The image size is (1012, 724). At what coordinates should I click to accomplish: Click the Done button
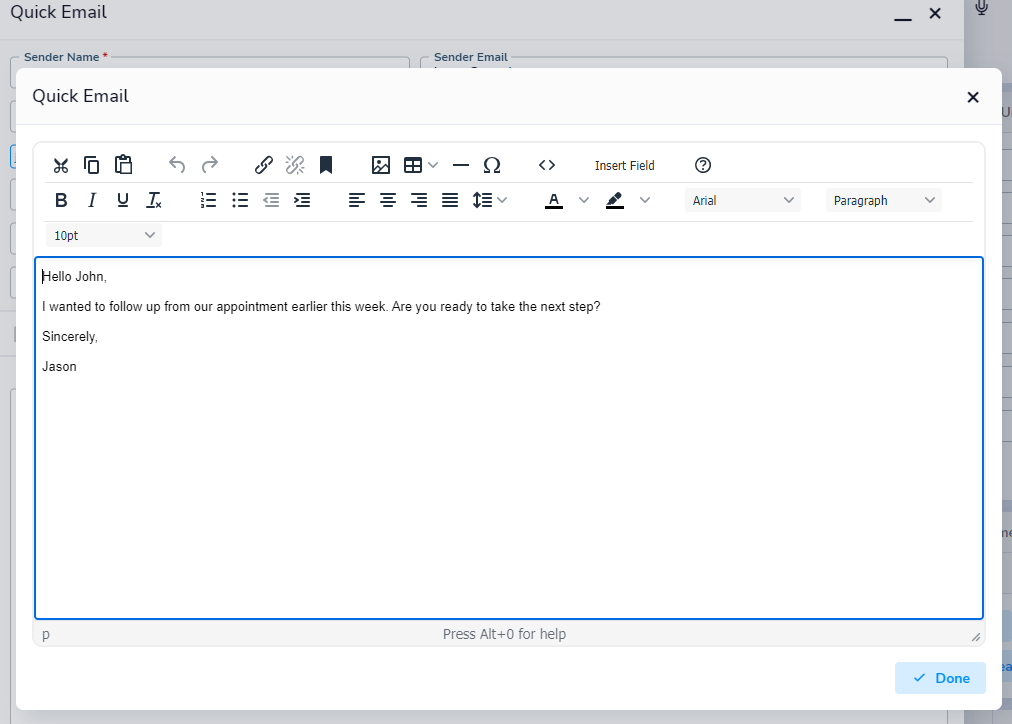pyautogui.click(x=940, y=678)
